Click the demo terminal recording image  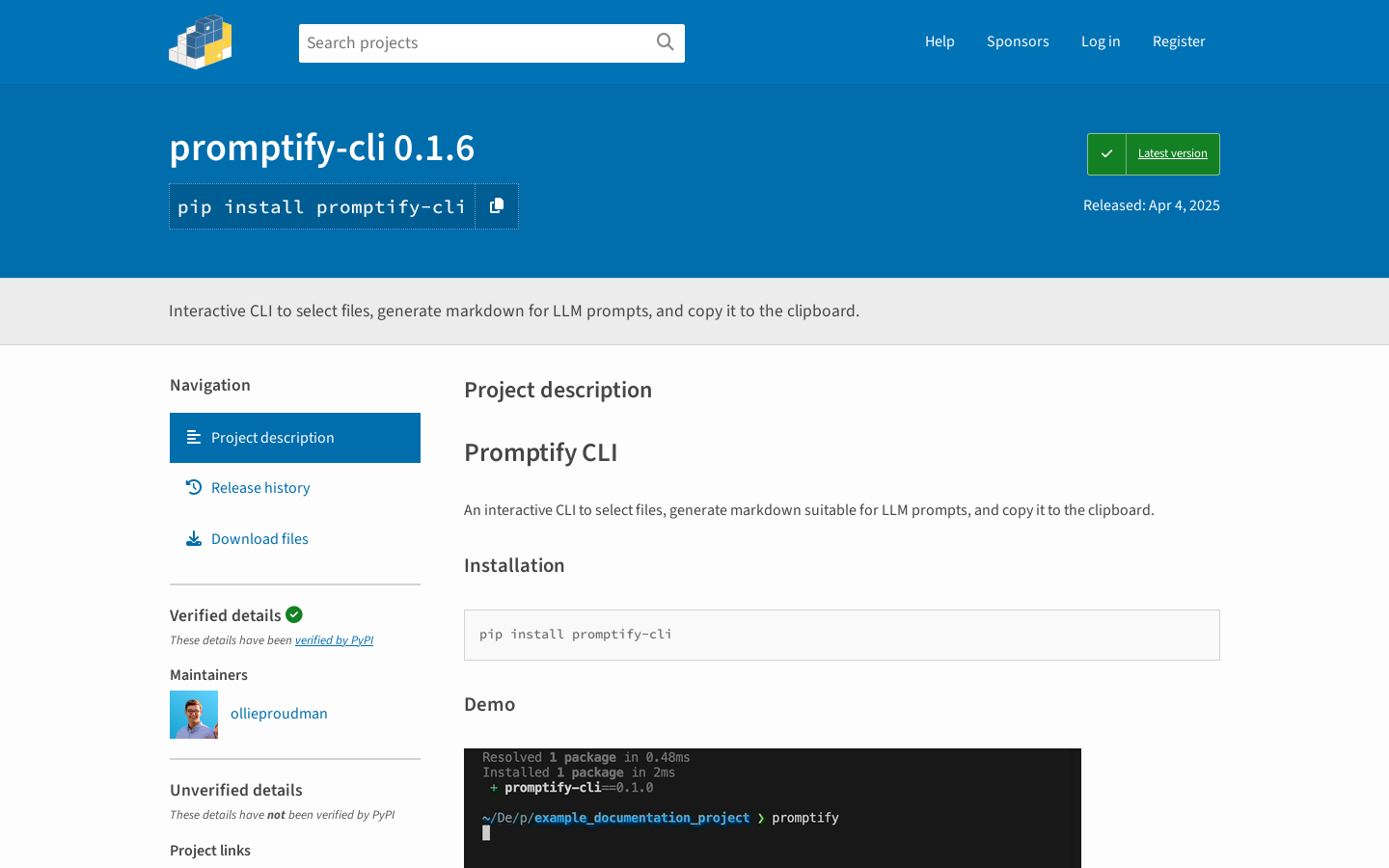pos(773,808)
